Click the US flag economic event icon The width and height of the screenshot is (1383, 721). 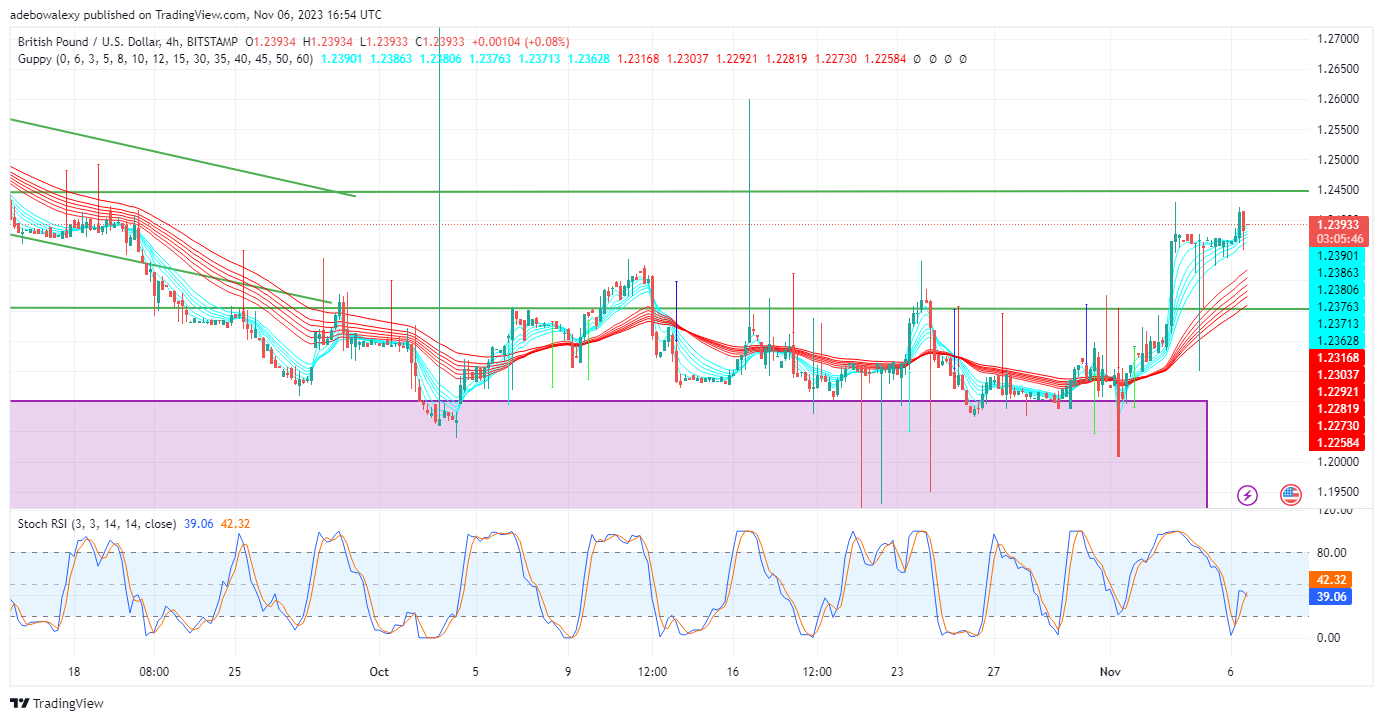click(x=1291, y=495)
